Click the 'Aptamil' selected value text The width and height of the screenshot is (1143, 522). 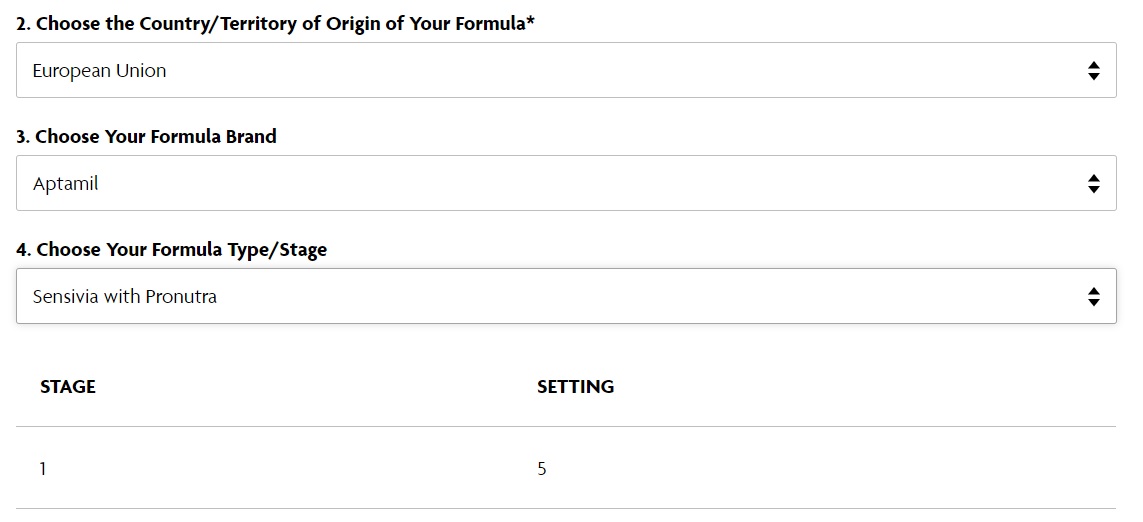pos(66,184)
